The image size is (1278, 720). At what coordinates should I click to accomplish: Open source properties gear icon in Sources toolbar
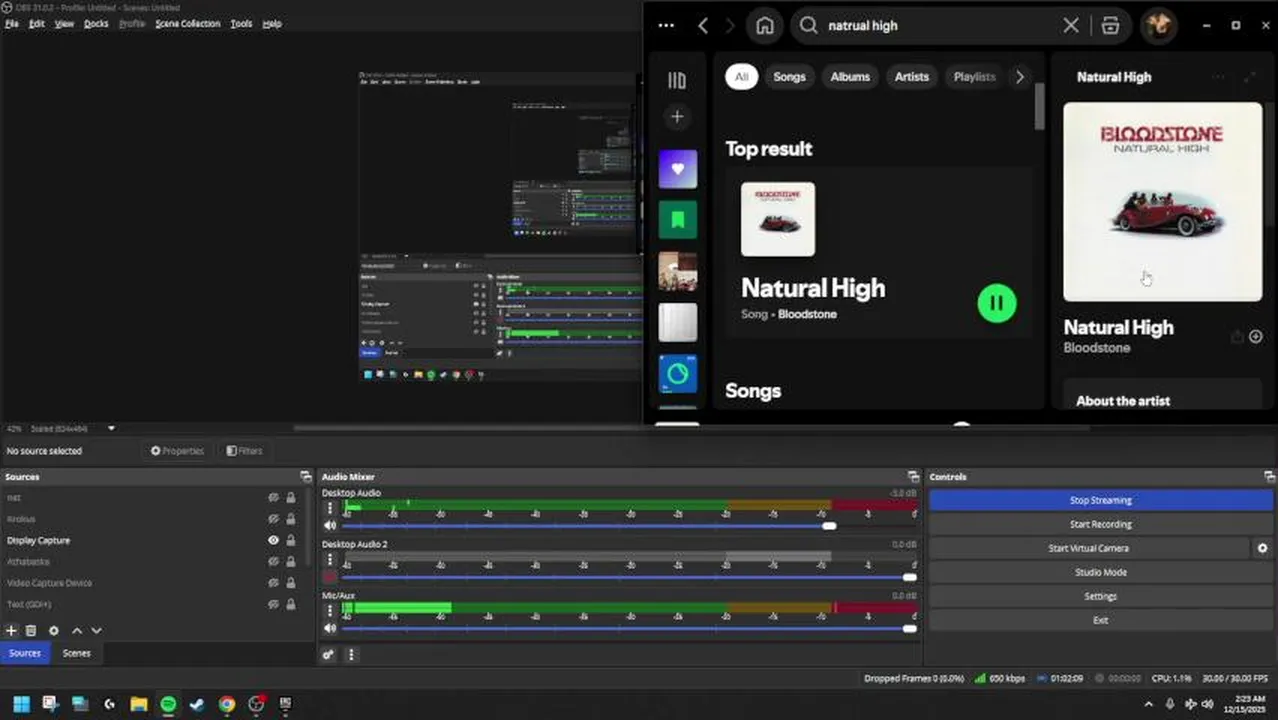[54, 631]
